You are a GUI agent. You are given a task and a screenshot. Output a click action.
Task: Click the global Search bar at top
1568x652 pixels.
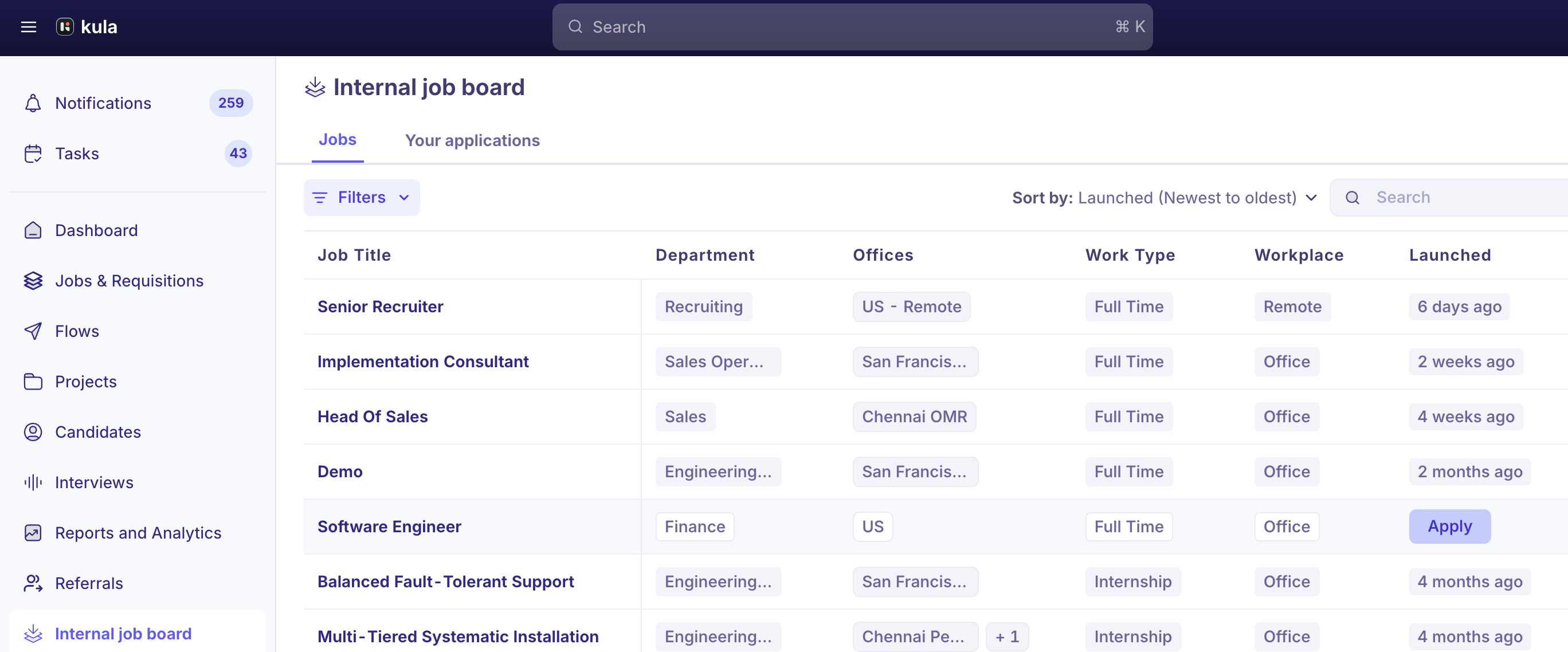coord(852,27)
